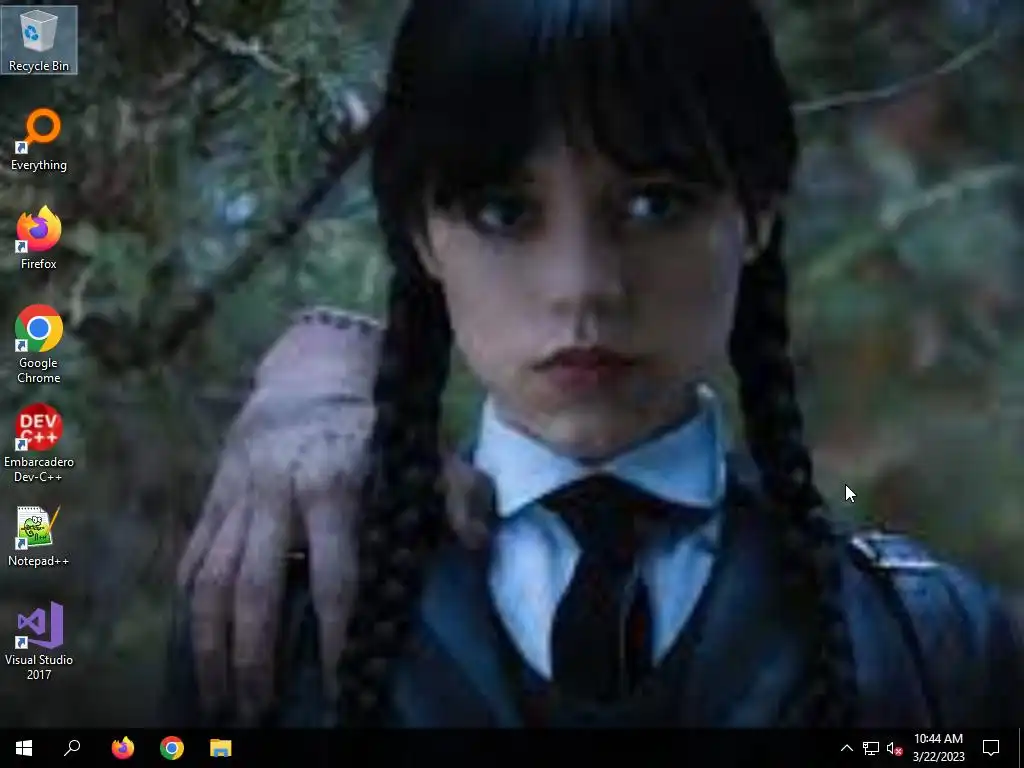The height and width of the screenshot is (768, 1024).
Task: Show hidden system tray icons
Action: [846, 748]
